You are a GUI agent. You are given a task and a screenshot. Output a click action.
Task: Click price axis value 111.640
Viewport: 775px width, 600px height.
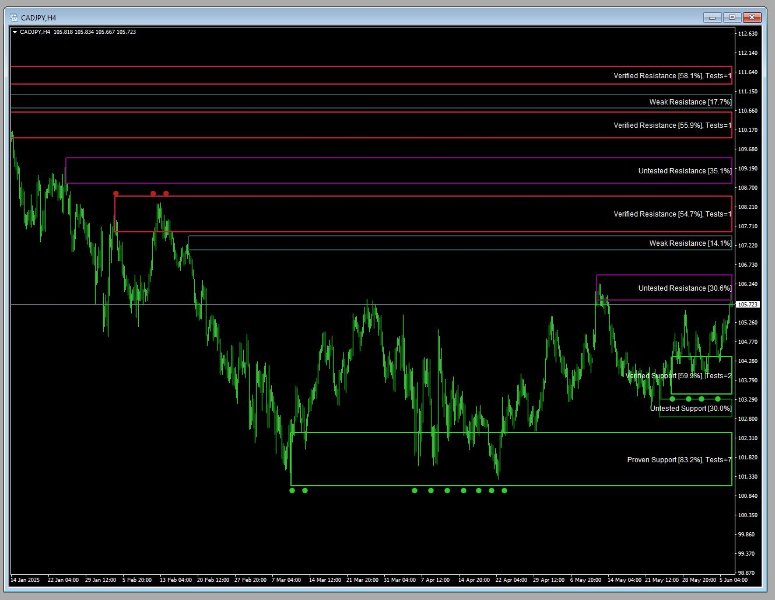tap(747, 72)
